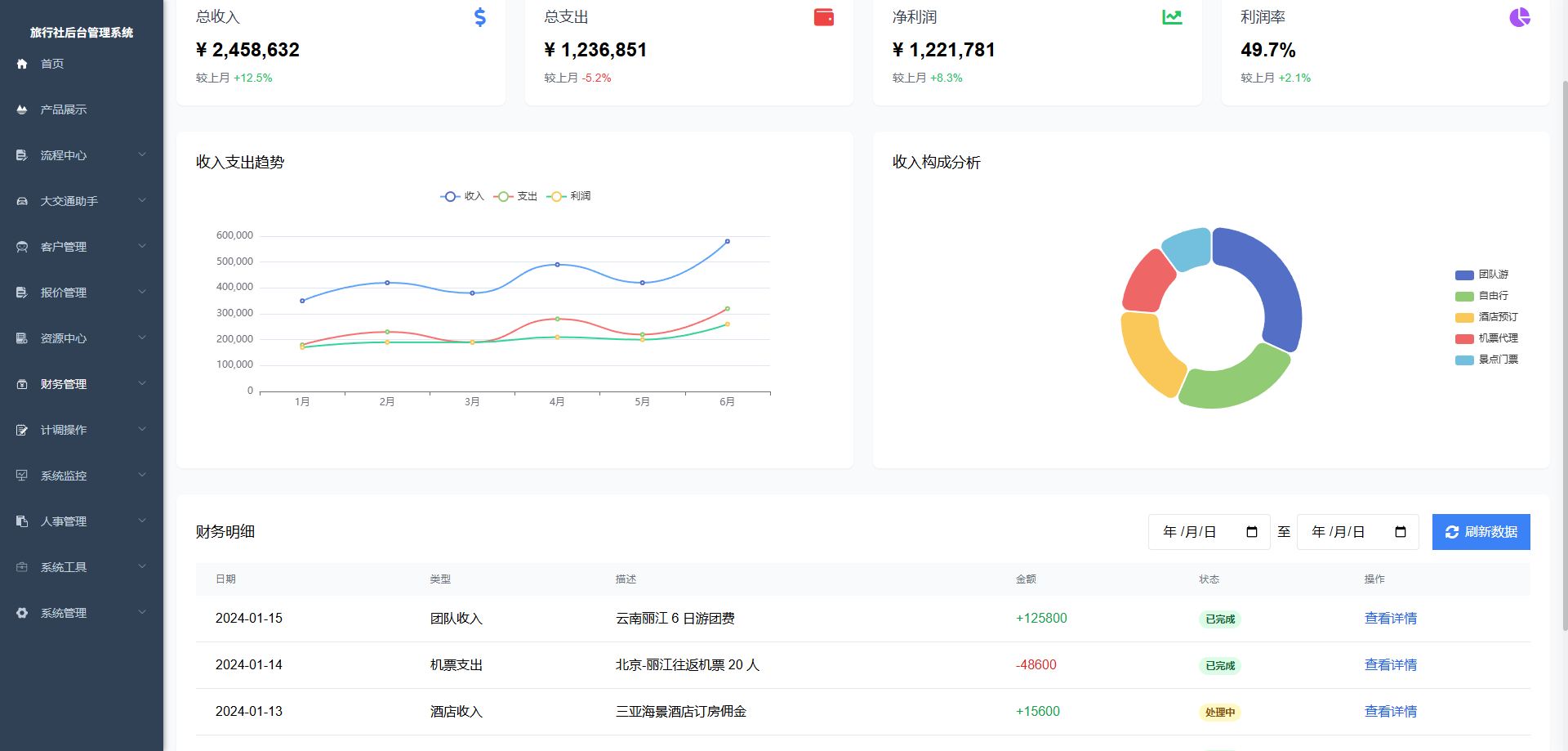Open 查看详情 for the 云南丽江 team fee record
The height and width of the screenshot is (751, 1568).
(x=1392, y=618)
